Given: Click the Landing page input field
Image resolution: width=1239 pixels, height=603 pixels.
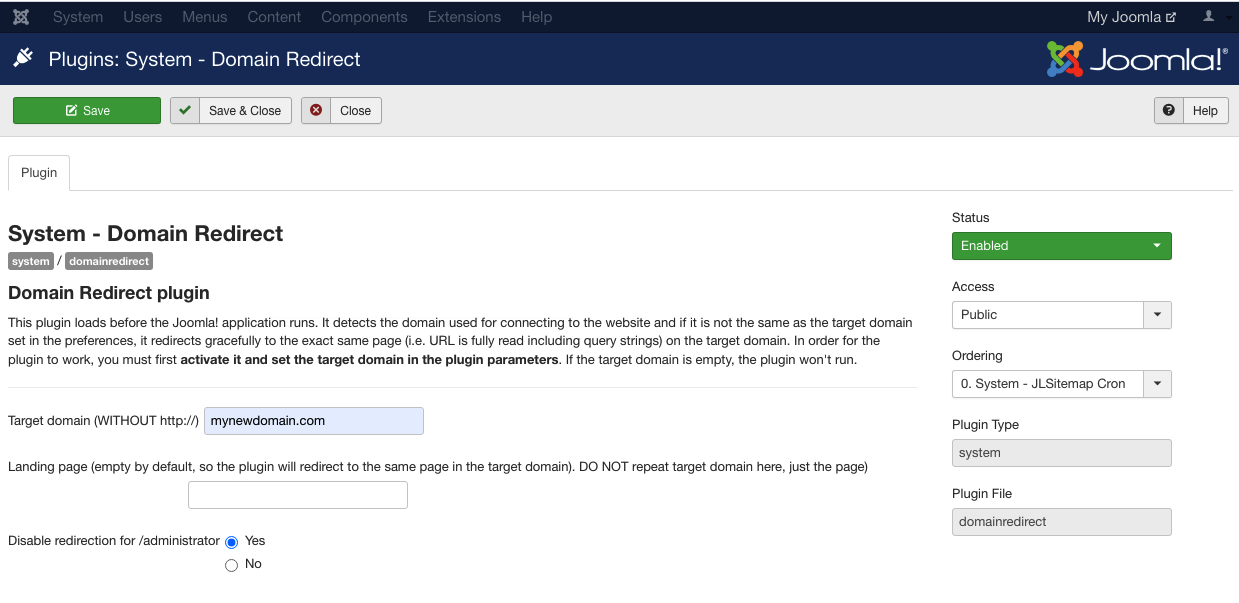Looking at the screenshot, I should coord(298,495).
